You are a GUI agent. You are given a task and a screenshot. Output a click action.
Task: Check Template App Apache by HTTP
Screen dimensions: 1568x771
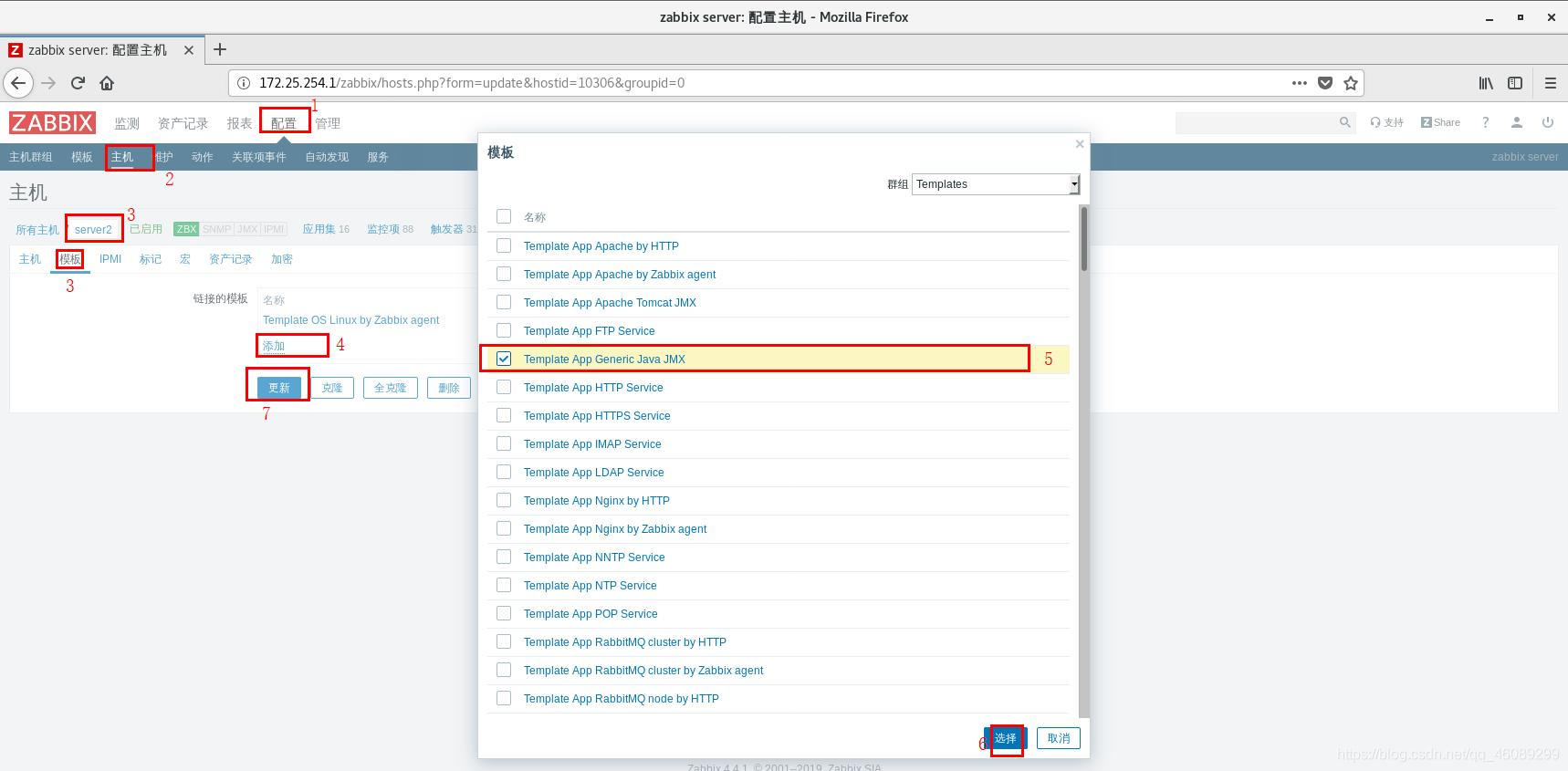504,245
